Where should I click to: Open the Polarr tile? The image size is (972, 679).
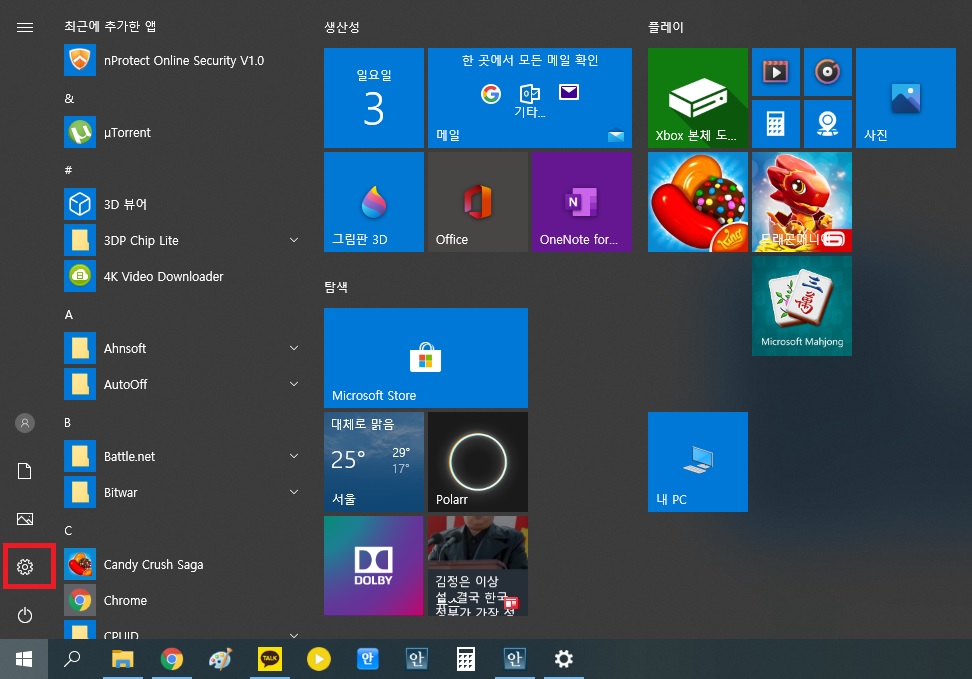point(478,462)
